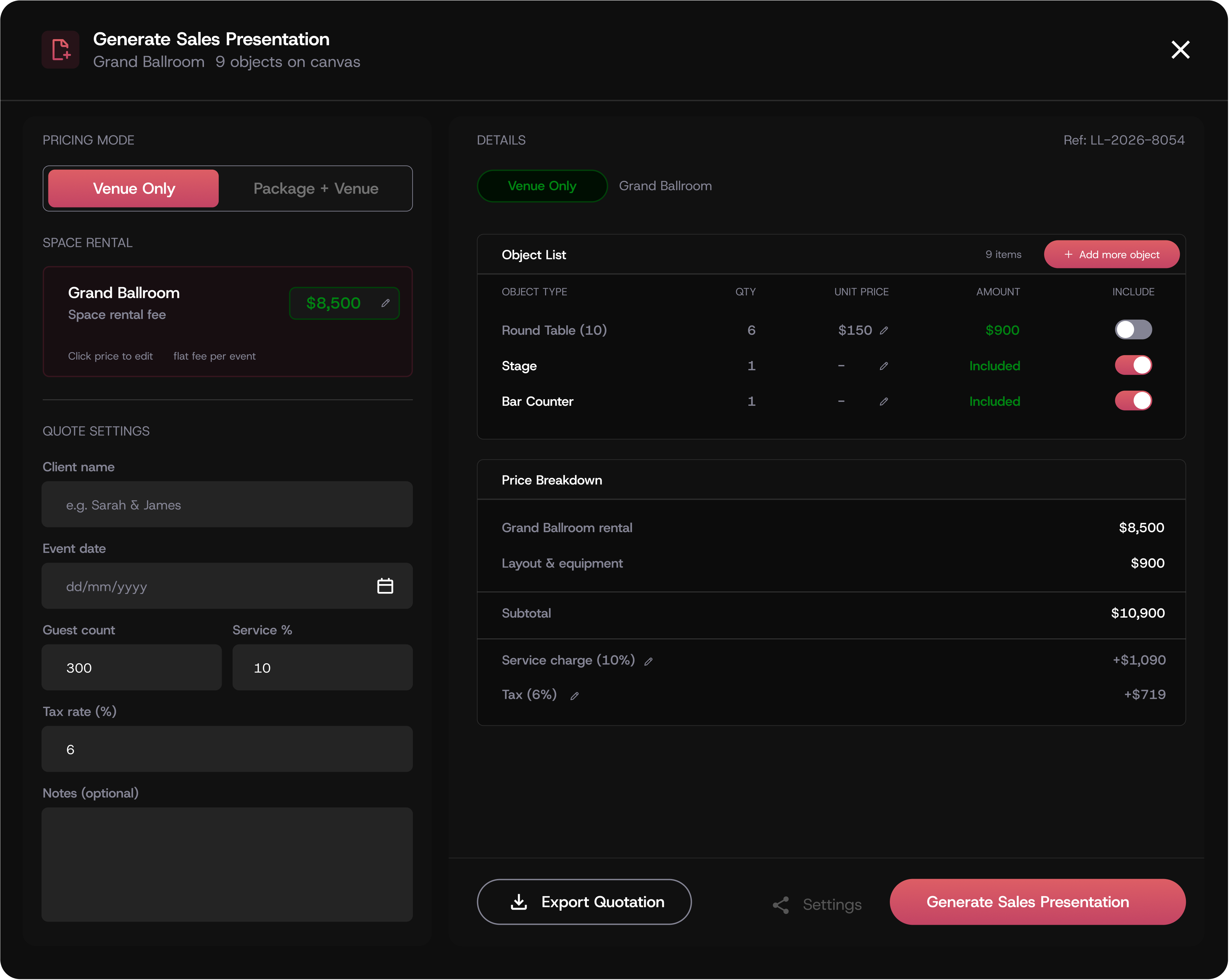Click Add more object button
The width and height of the screenshot is (1229, 980).
(1112, 255)
